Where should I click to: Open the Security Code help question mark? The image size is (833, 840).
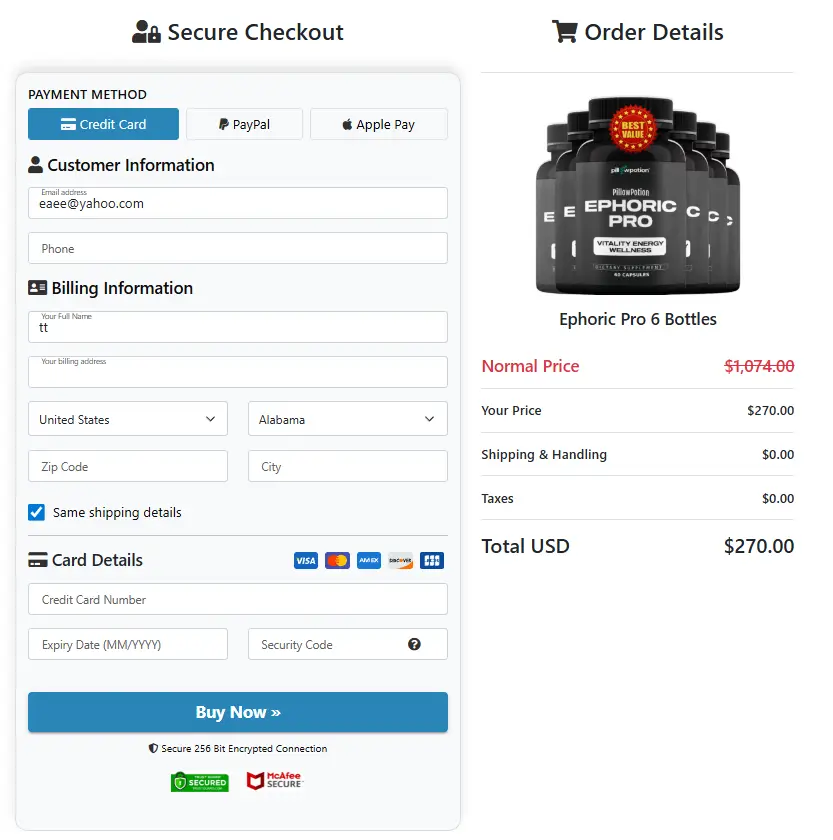[414, 644]
